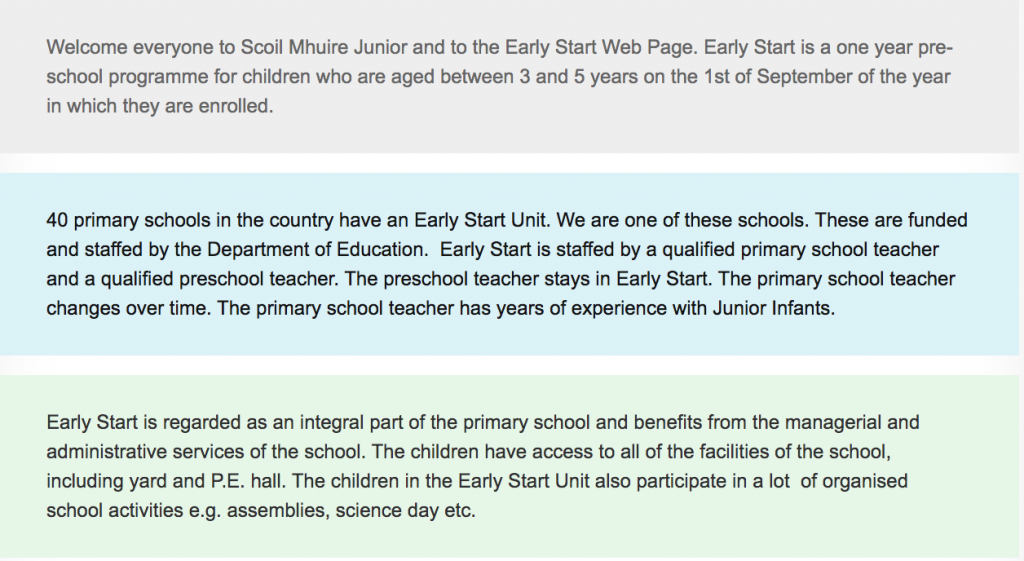Image resolution: width=1024 pixels, height=561 pixels.
Task: Click the light green paragraph block
Action: (509, 467)
